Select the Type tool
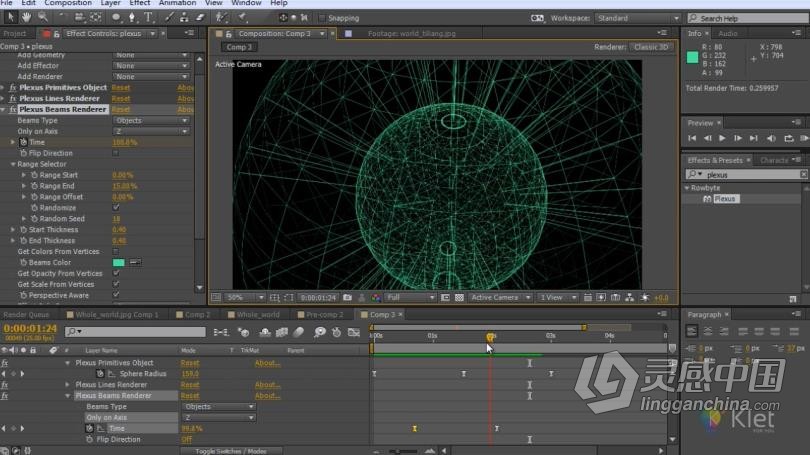The height and width of the screenshot is (455, 810). (x=149, y=17)
